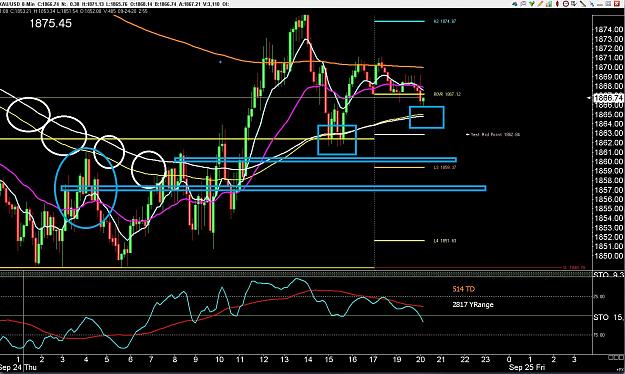Click the 1870.00 price axis label

point(608,67)
